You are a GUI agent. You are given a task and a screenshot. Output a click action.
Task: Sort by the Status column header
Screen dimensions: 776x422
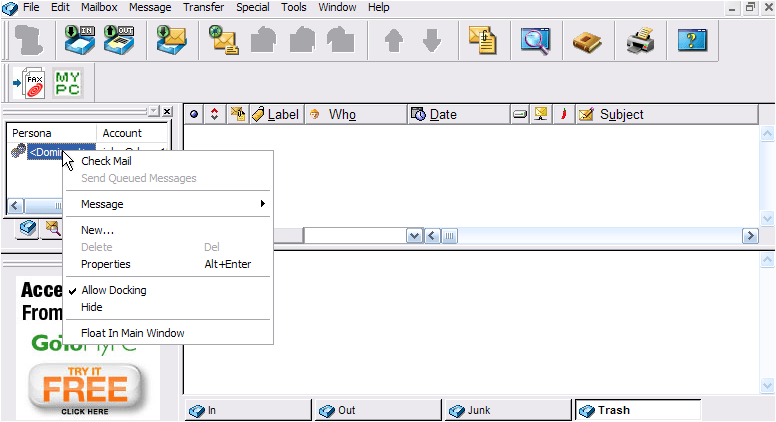[x=194, y=114]
